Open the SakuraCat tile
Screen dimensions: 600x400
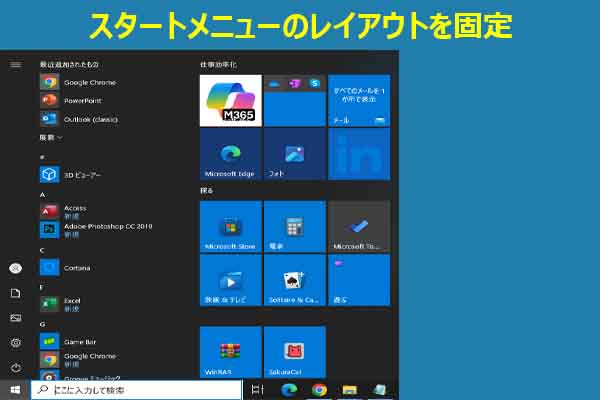point(294,351)
